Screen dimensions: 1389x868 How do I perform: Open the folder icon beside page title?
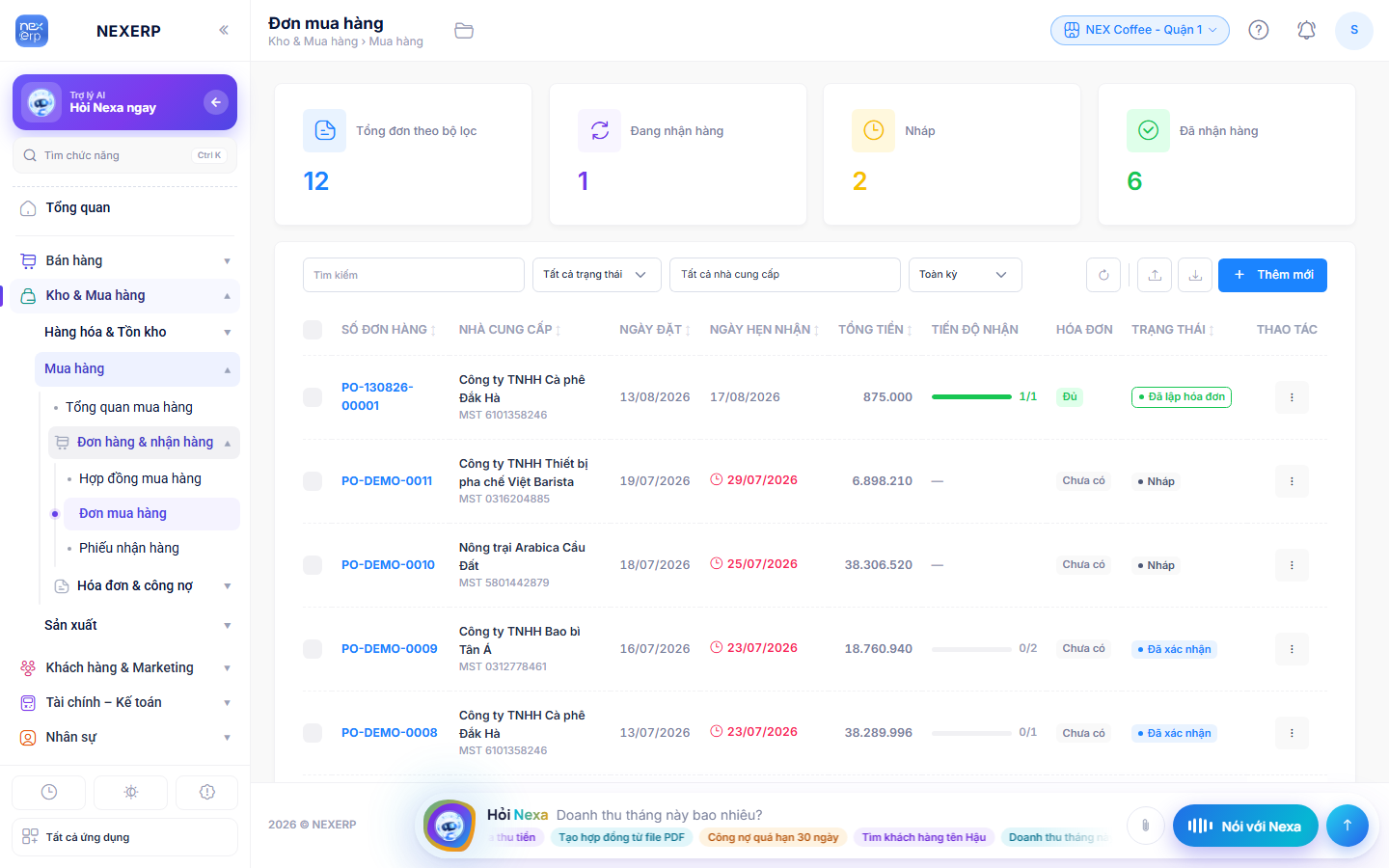click(464, 31)
